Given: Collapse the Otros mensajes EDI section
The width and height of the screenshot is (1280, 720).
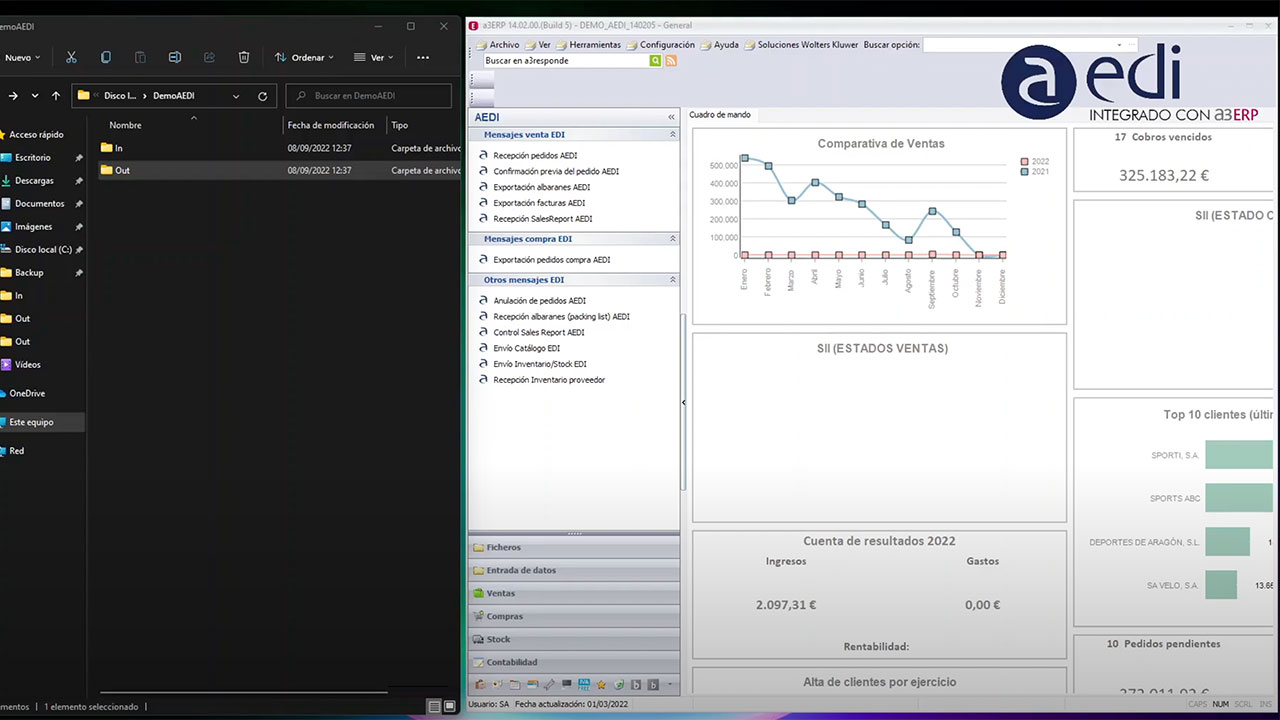Looking at the screenshot, I should point(672,280).
